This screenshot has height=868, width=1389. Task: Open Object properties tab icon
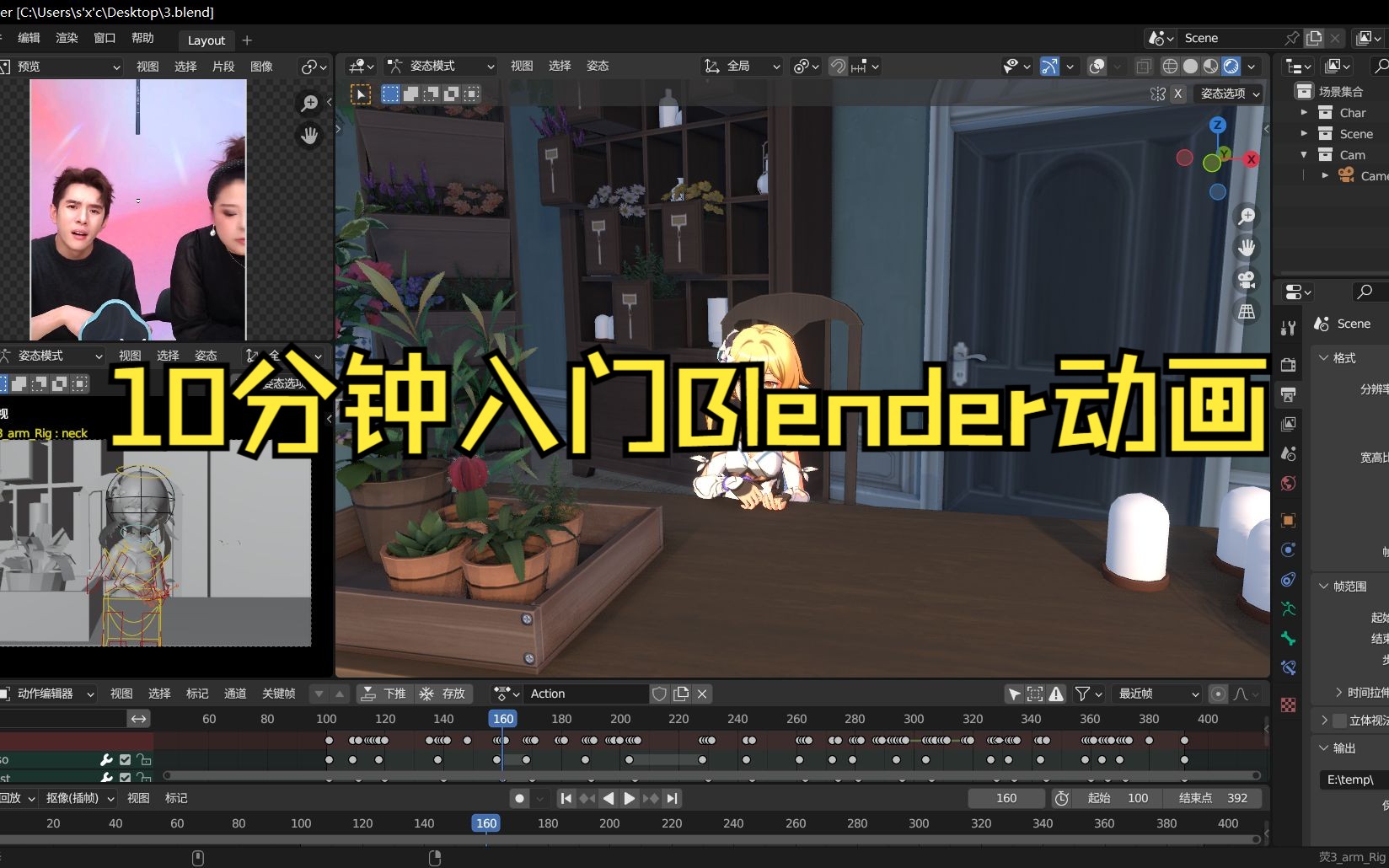[1288, 520]
